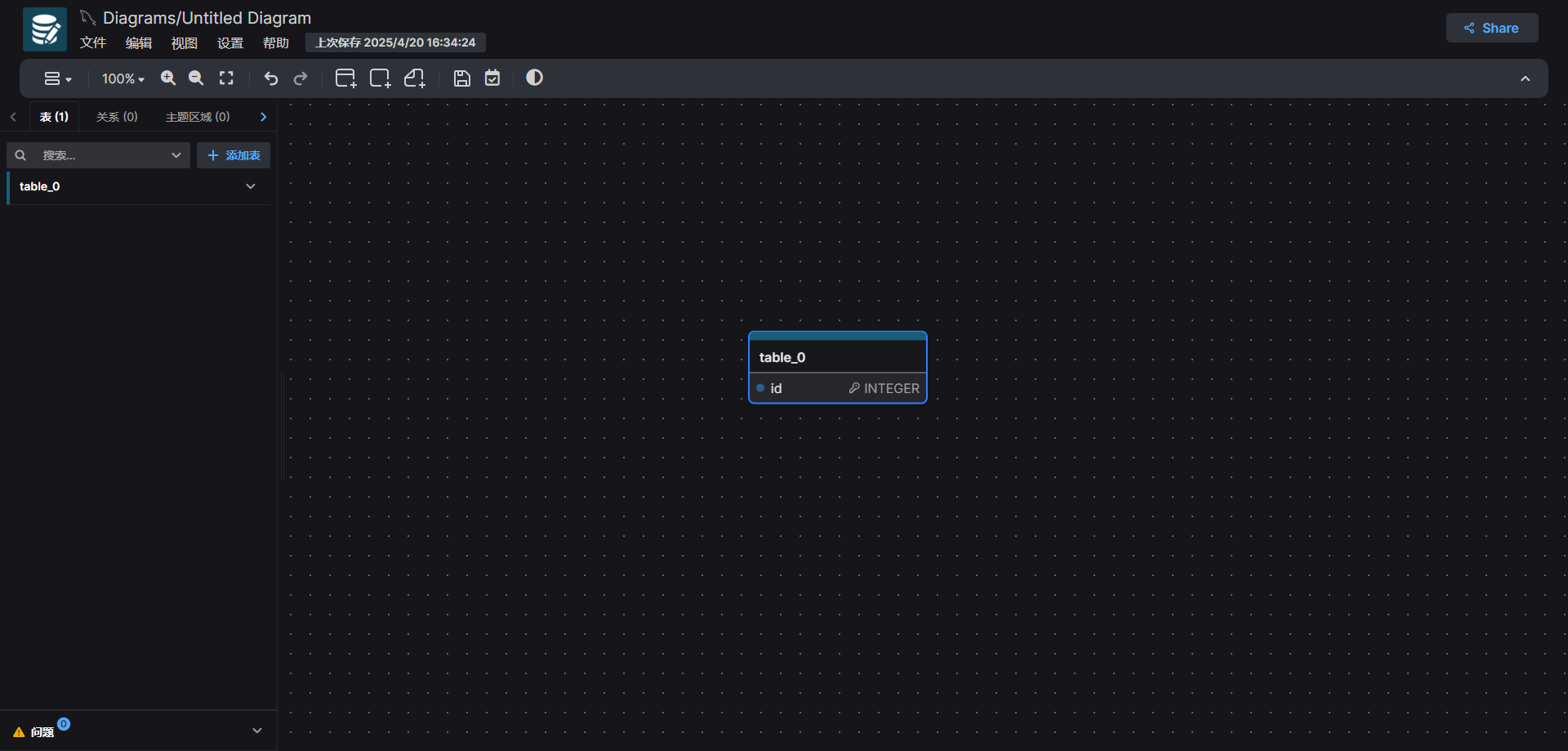
Task: Switch to the 关系 (0) tab
Action: pos(117,117)
